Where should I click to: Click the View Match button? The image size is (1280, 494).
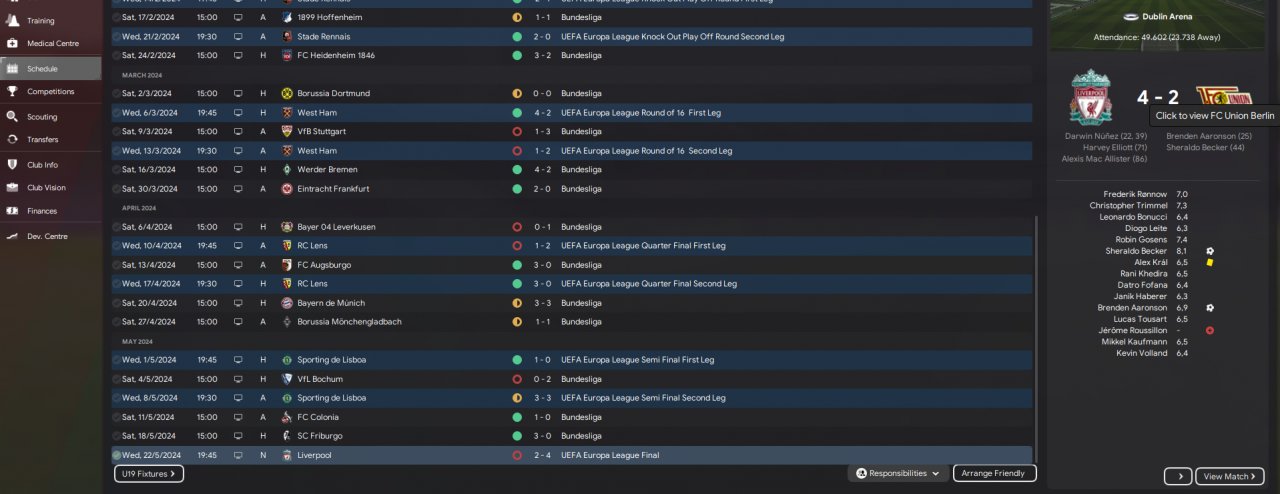pyautogui.click(x=1230, y=476)
